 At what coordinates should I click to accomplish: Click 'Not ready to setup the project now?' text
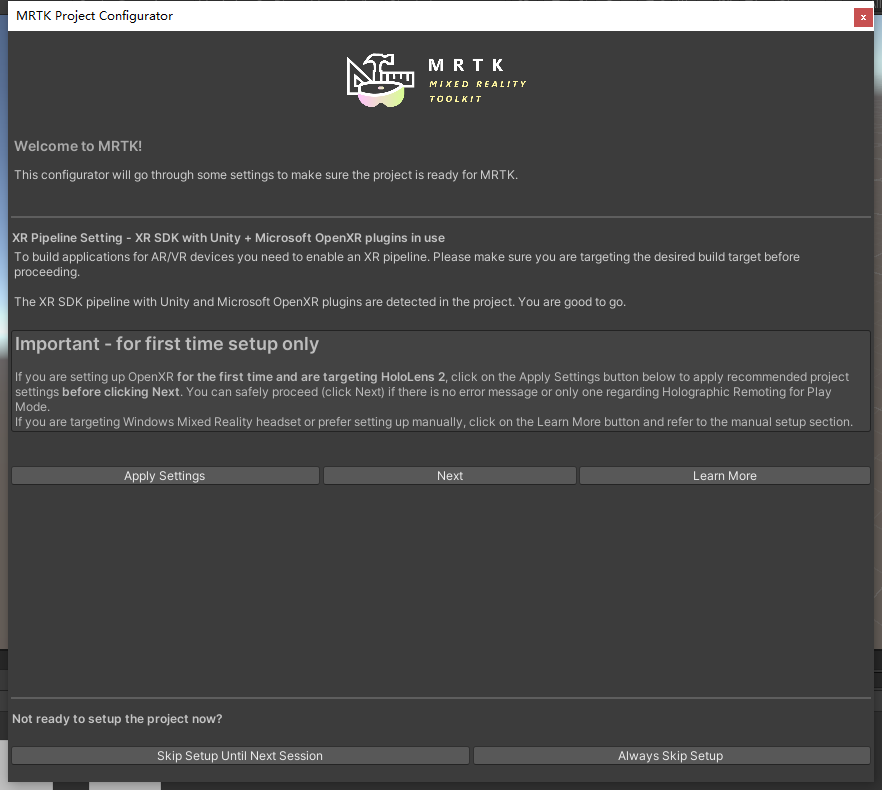click(x=117, y=719)
